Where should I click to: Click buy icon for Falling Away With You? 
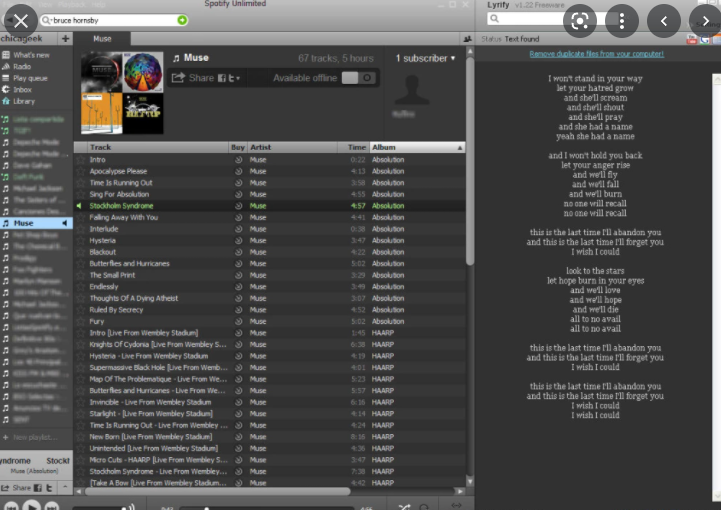tap(238, 217)
